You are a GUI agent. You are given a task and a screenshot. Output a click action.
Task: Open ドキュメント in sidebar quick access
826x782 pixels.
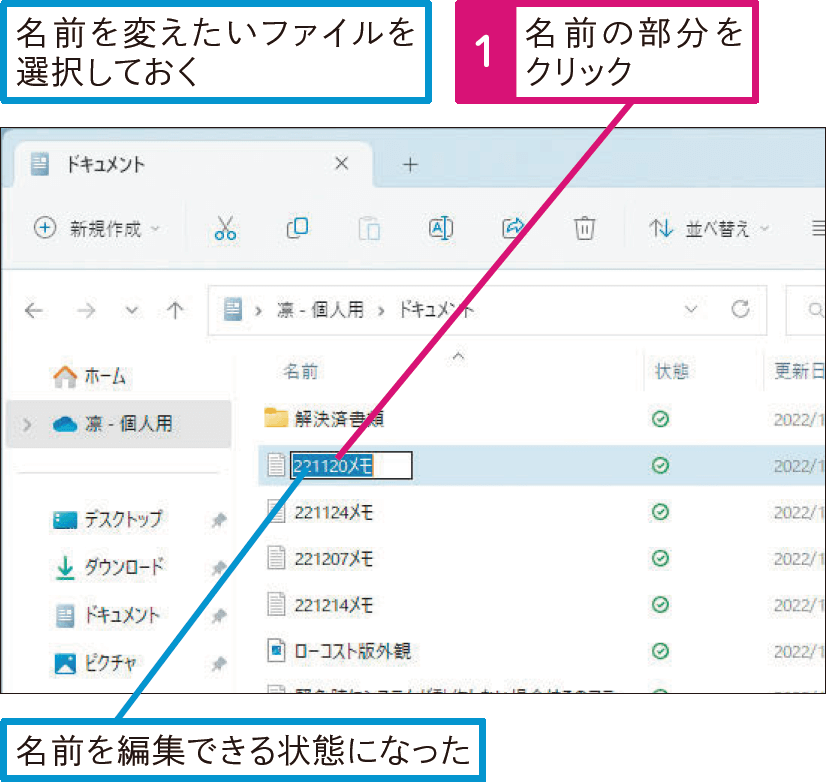tap(107, 615)
